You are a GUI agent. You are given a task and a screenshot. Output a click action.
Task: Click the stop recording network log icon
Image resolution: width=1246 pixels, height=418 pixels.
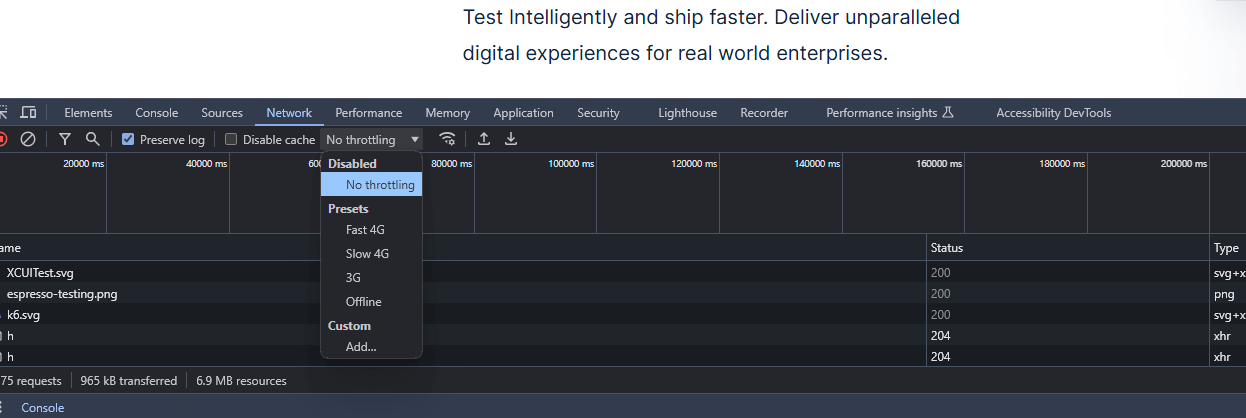point(3,139)
